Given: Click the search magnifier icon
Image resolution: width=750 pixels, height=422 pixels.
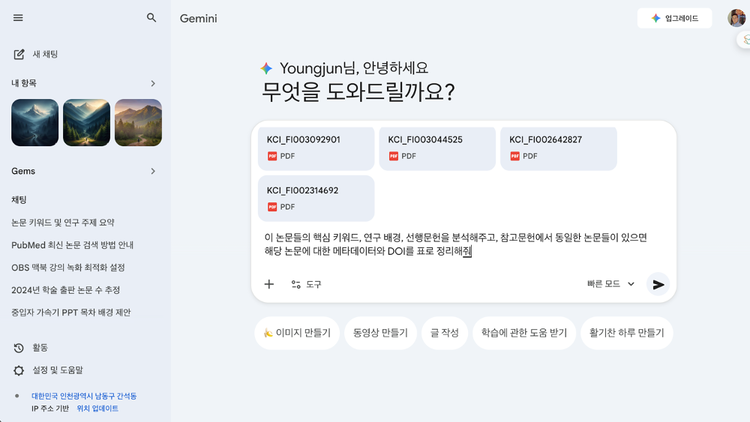Looking at the screenshot, I should coord(152,18).
